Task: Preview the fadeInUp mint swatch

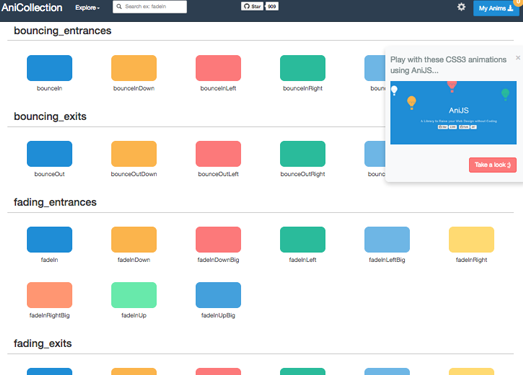Action: coord(134,295)
